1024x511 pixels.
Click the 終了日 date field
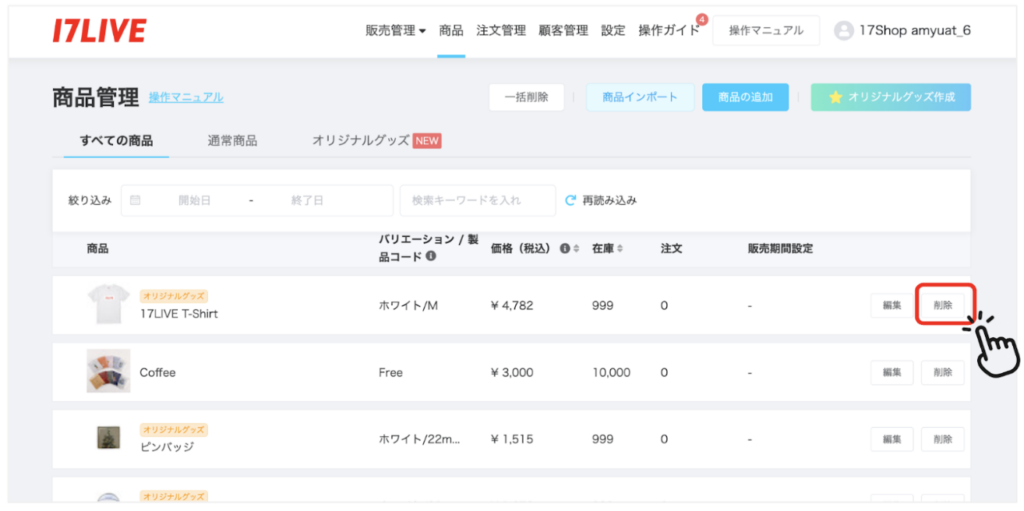tap(307, 201)
